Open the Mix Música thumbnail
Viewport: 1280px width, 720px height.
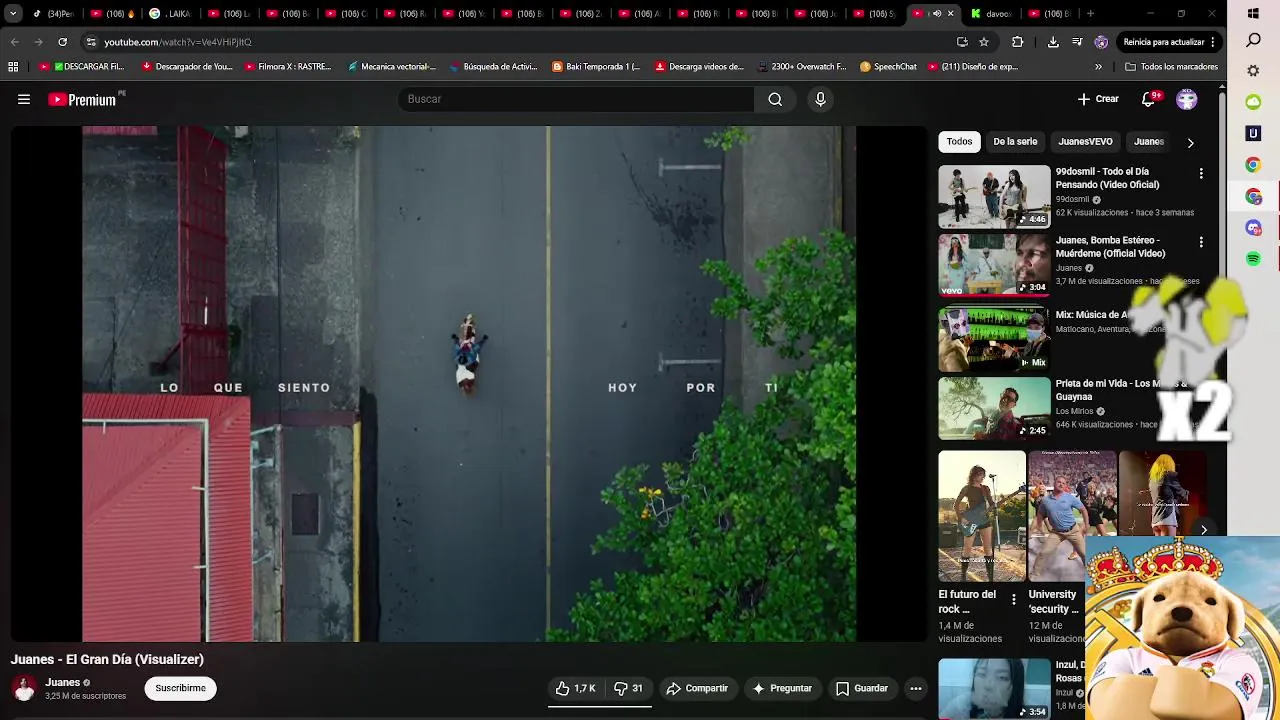click(x=994, y=339)
